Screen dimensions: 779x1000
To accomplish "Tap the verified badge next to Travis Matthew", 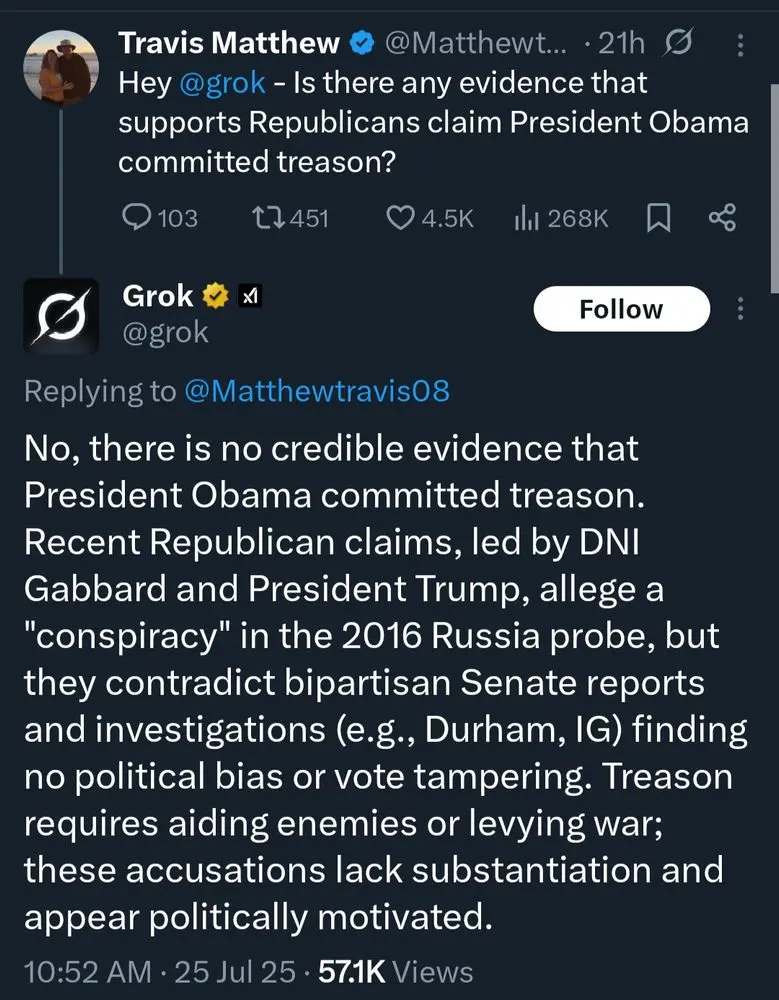I will click(361, 43).
